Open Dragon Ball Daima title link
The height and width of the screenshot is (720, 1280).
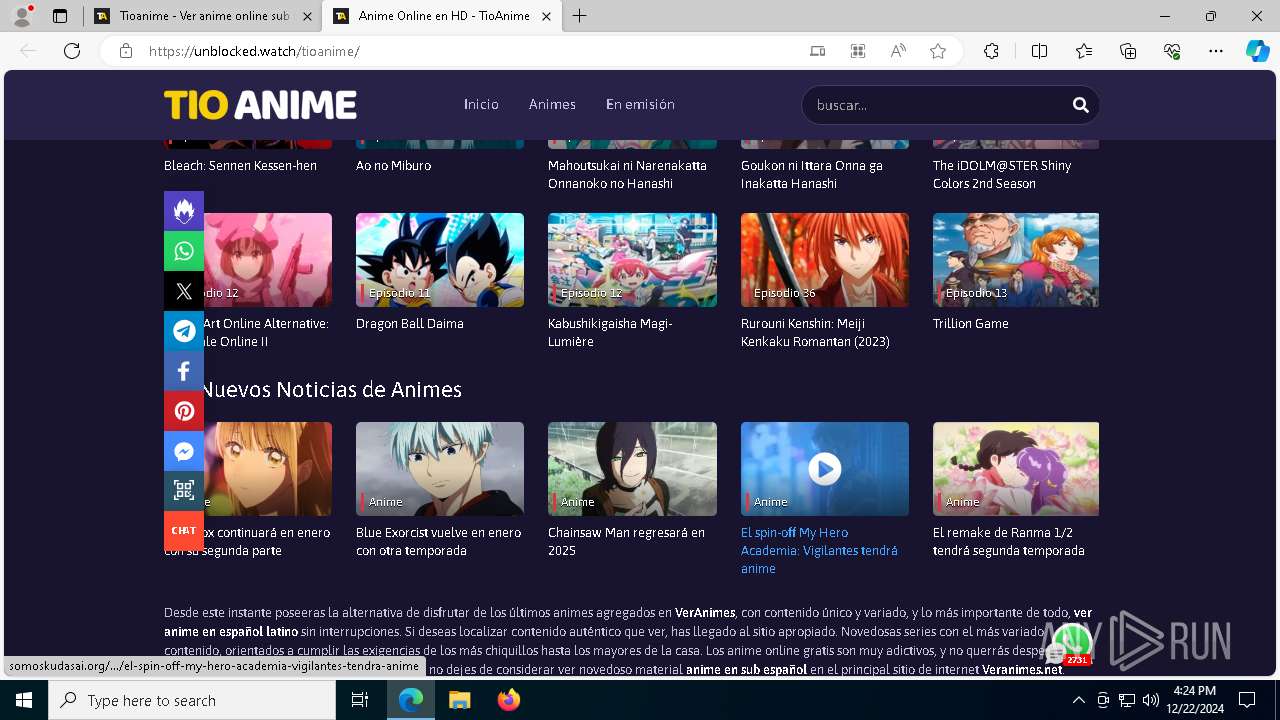click(410, 324)
